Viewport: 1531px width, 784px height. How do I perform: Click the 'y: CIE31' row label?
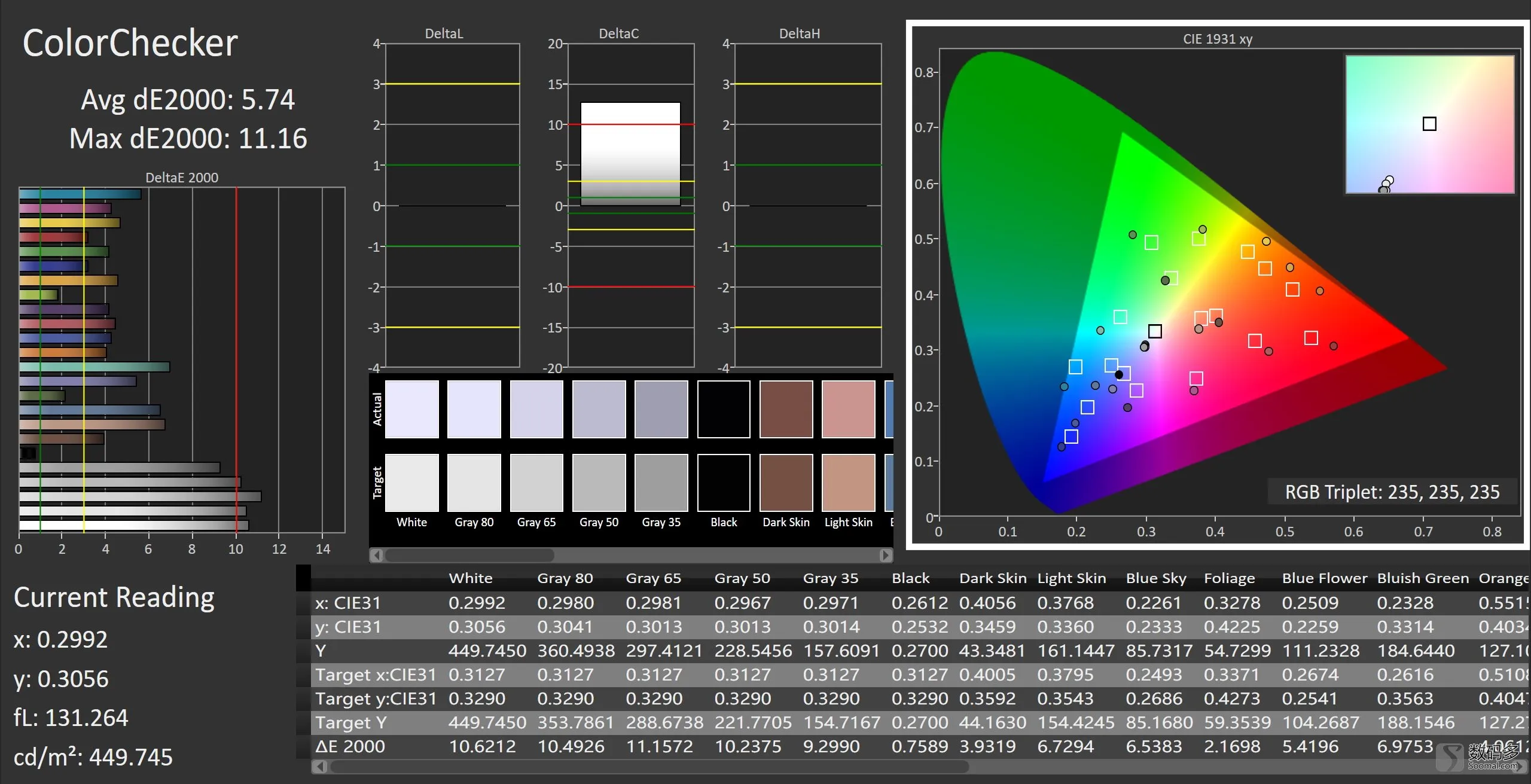pos(348,626)
